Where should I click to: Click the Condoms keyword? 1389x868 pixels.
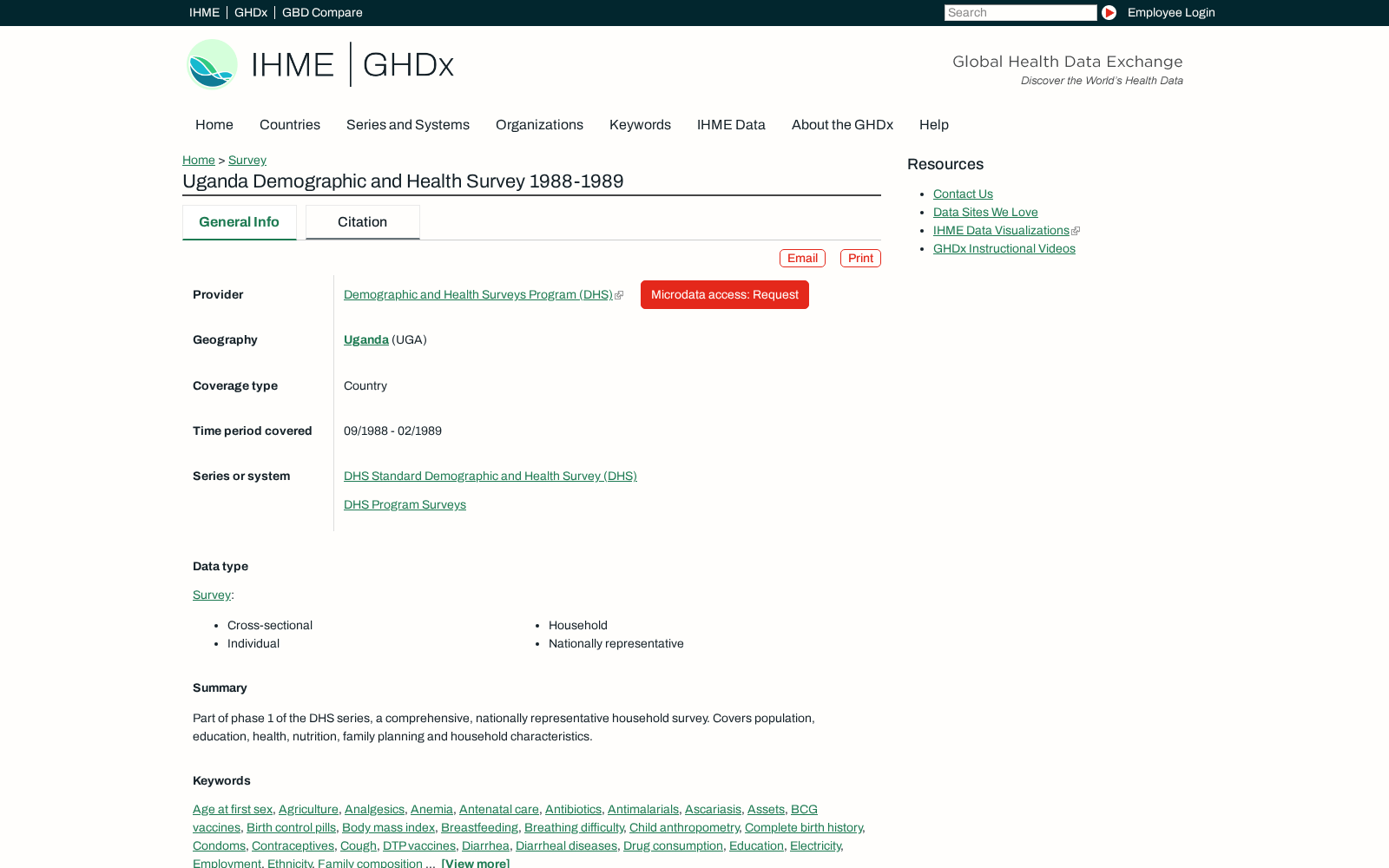tap(219, 845)
